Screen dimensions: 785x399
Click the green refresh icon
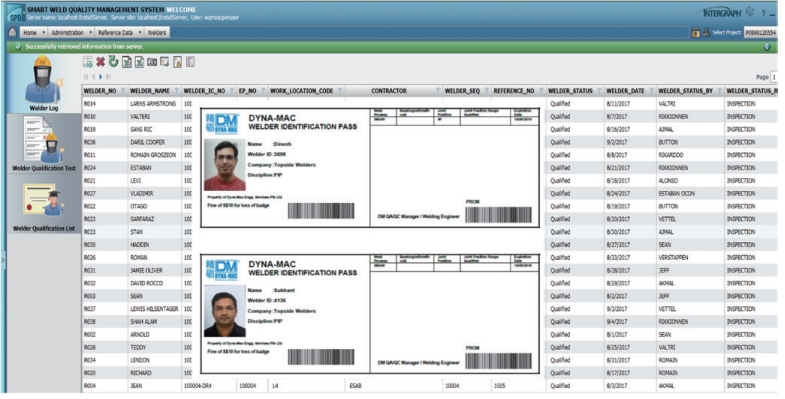coord(114,62)
